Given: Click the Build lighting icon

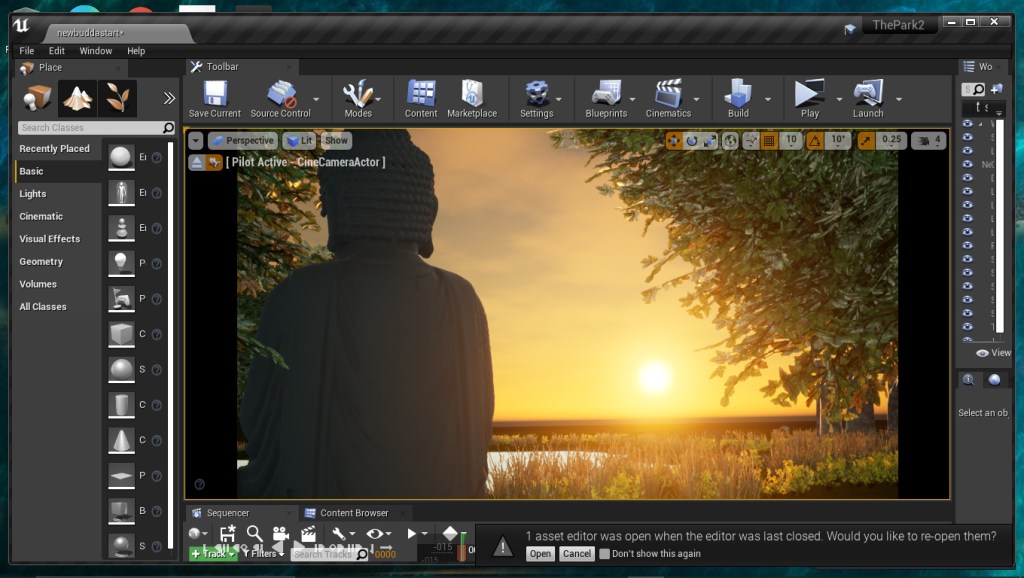Looking at the screenshot, I should 738,94.
